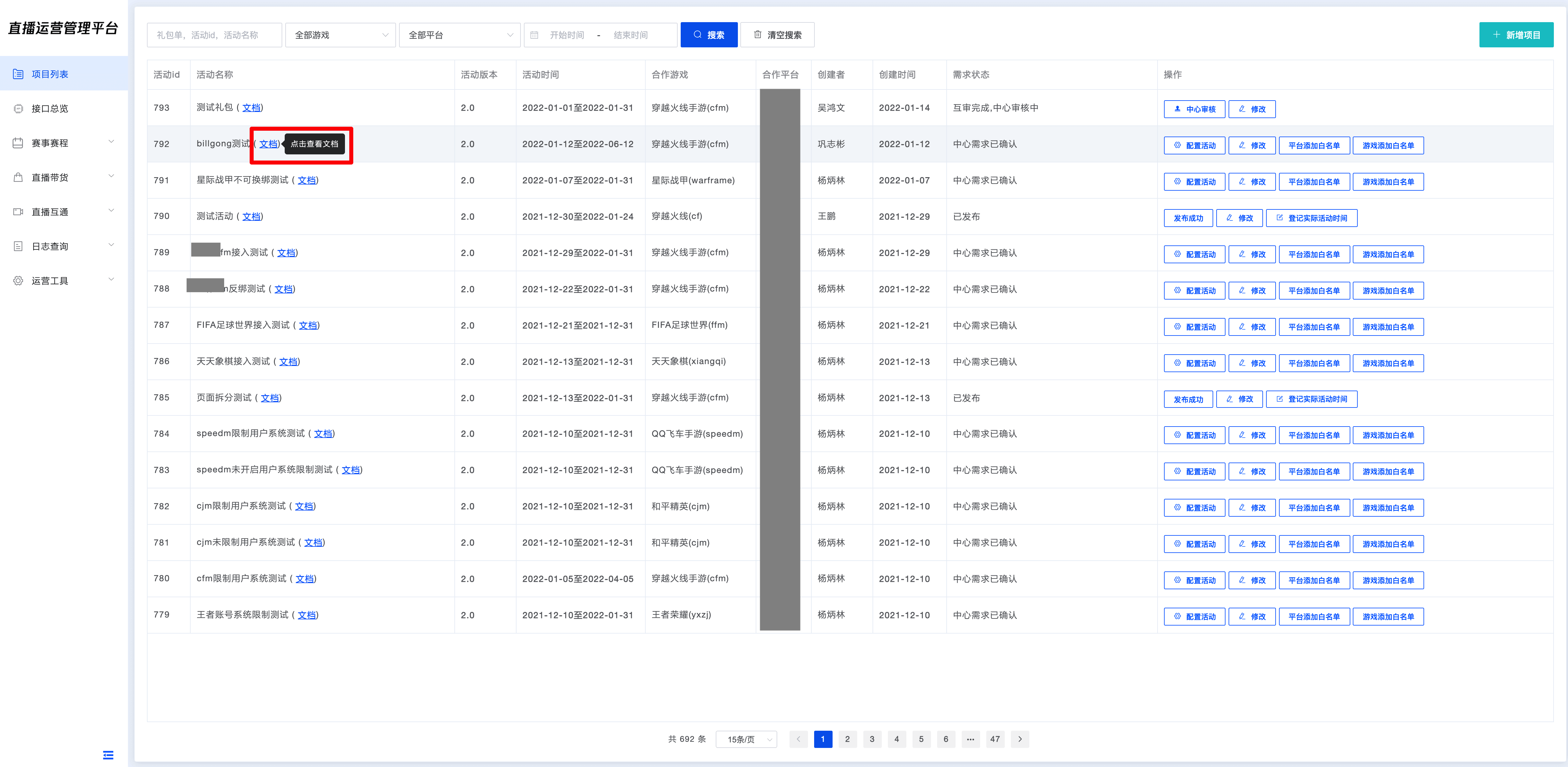Click the blue 搜索 button

point(709,35)
